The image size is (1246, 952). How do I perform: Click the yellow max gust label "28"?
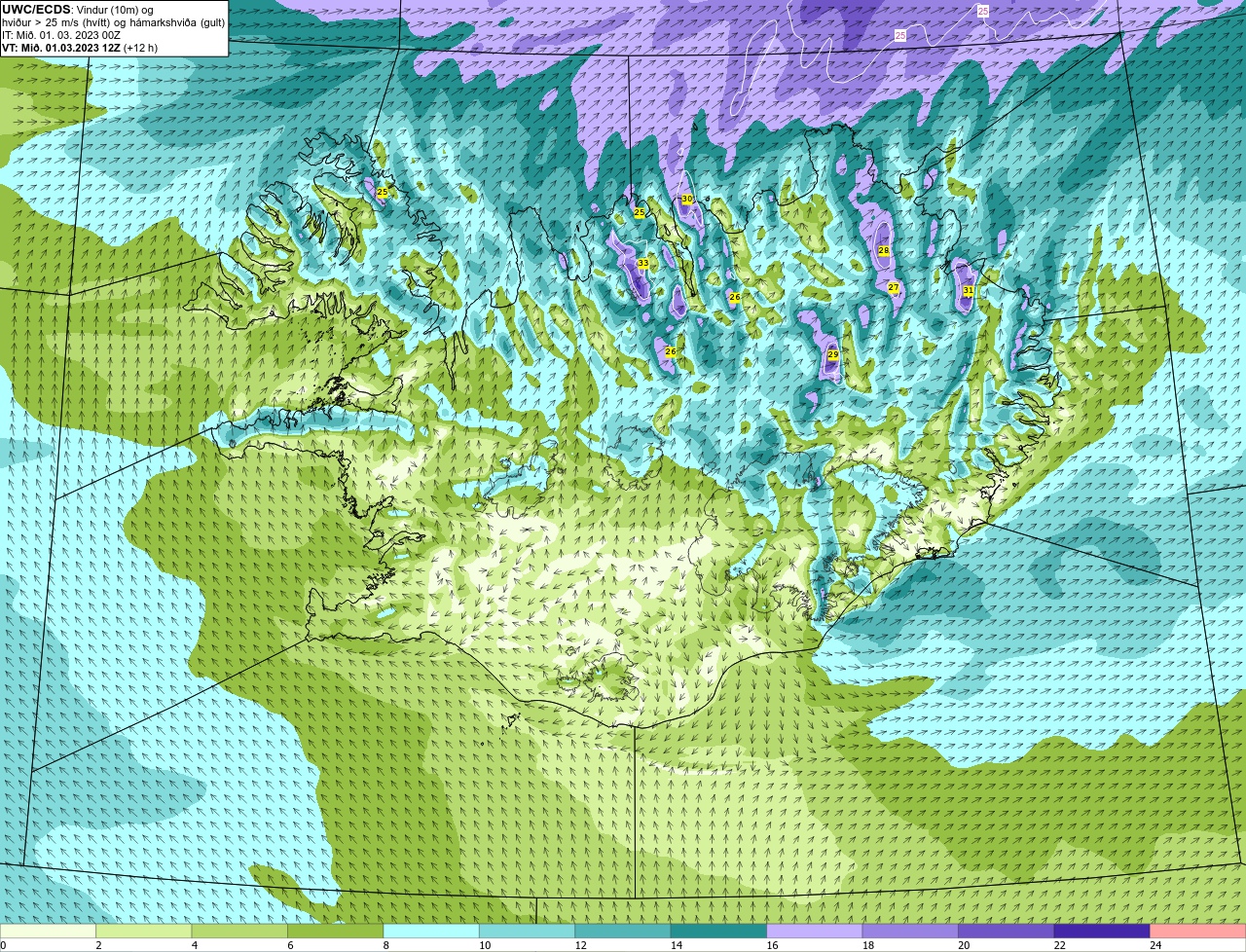pyautogui.click(x=884, y=250)
